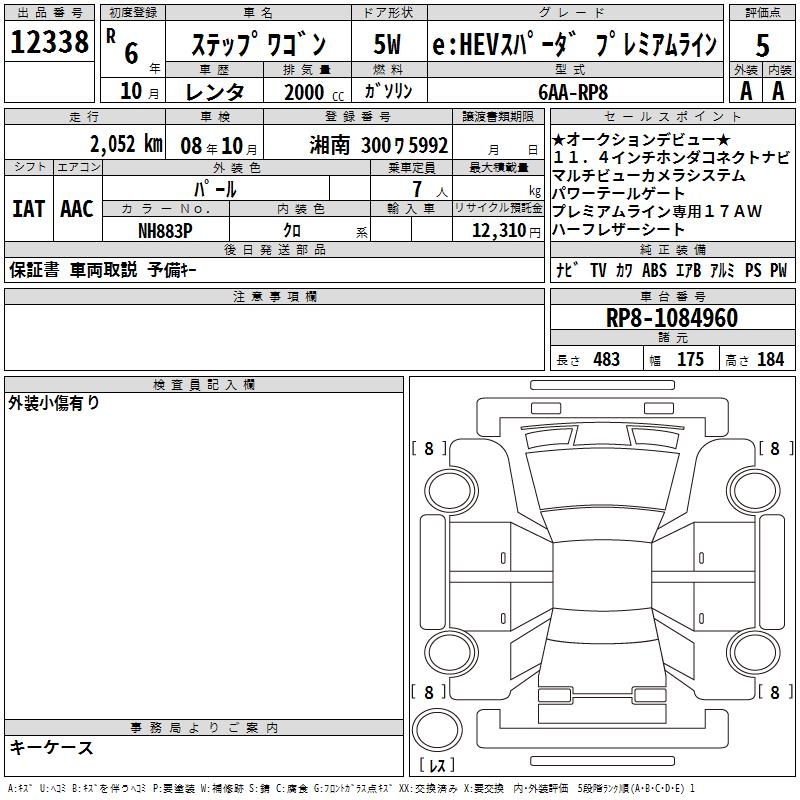Click the sales point line ★オークションデビュー★
The height and width of the screenshot is (800, 800).
[x=641, y=139]
